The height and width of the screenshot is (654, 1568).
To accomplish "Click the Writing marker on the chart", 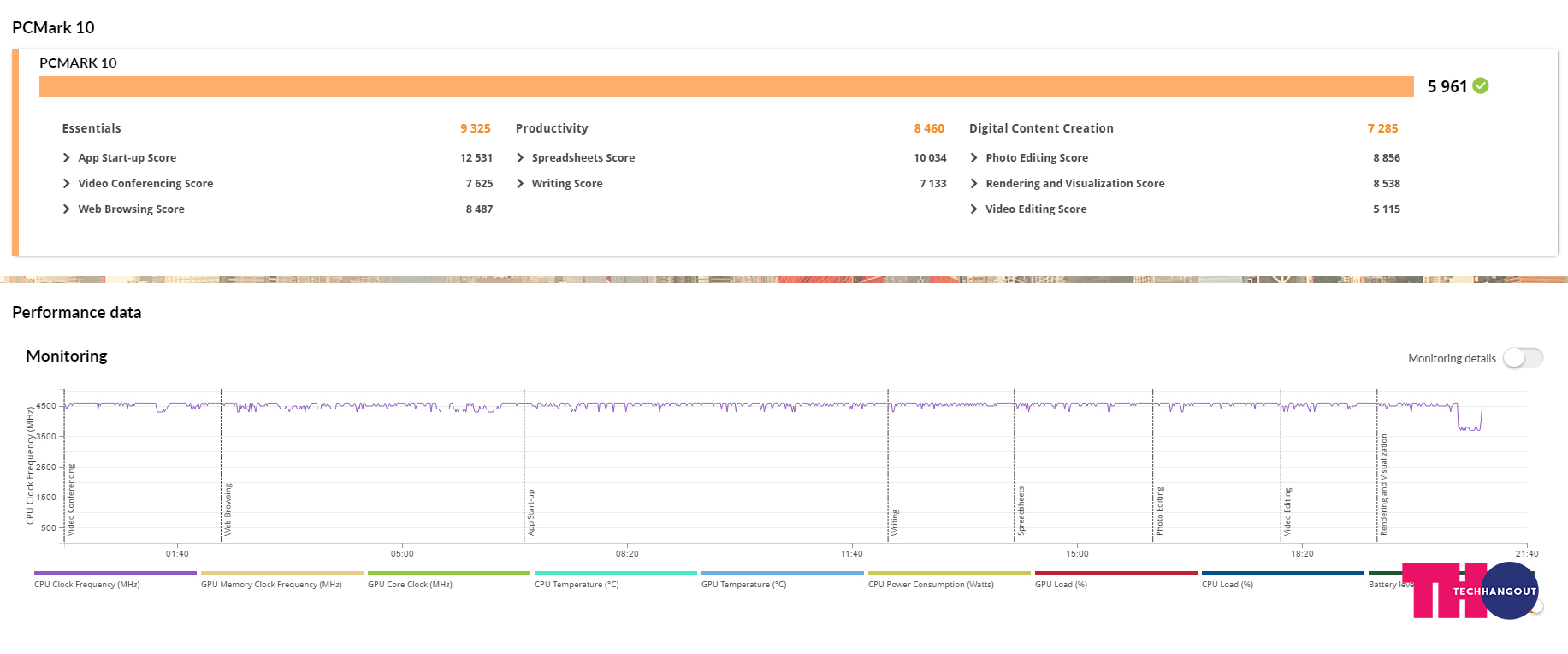I will [x=895, y=522].
